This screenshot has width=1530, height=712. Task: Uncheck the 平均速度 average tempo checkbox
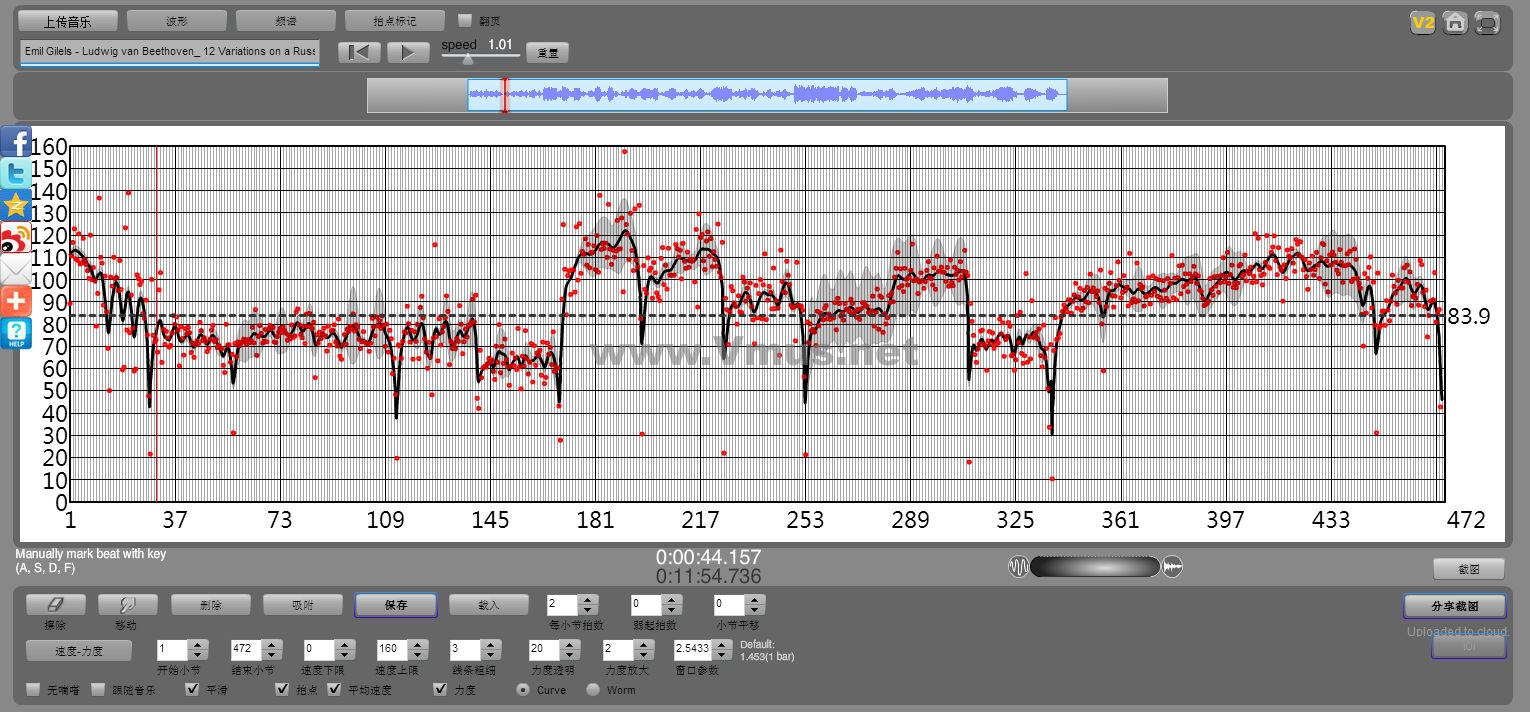[334, 690]
